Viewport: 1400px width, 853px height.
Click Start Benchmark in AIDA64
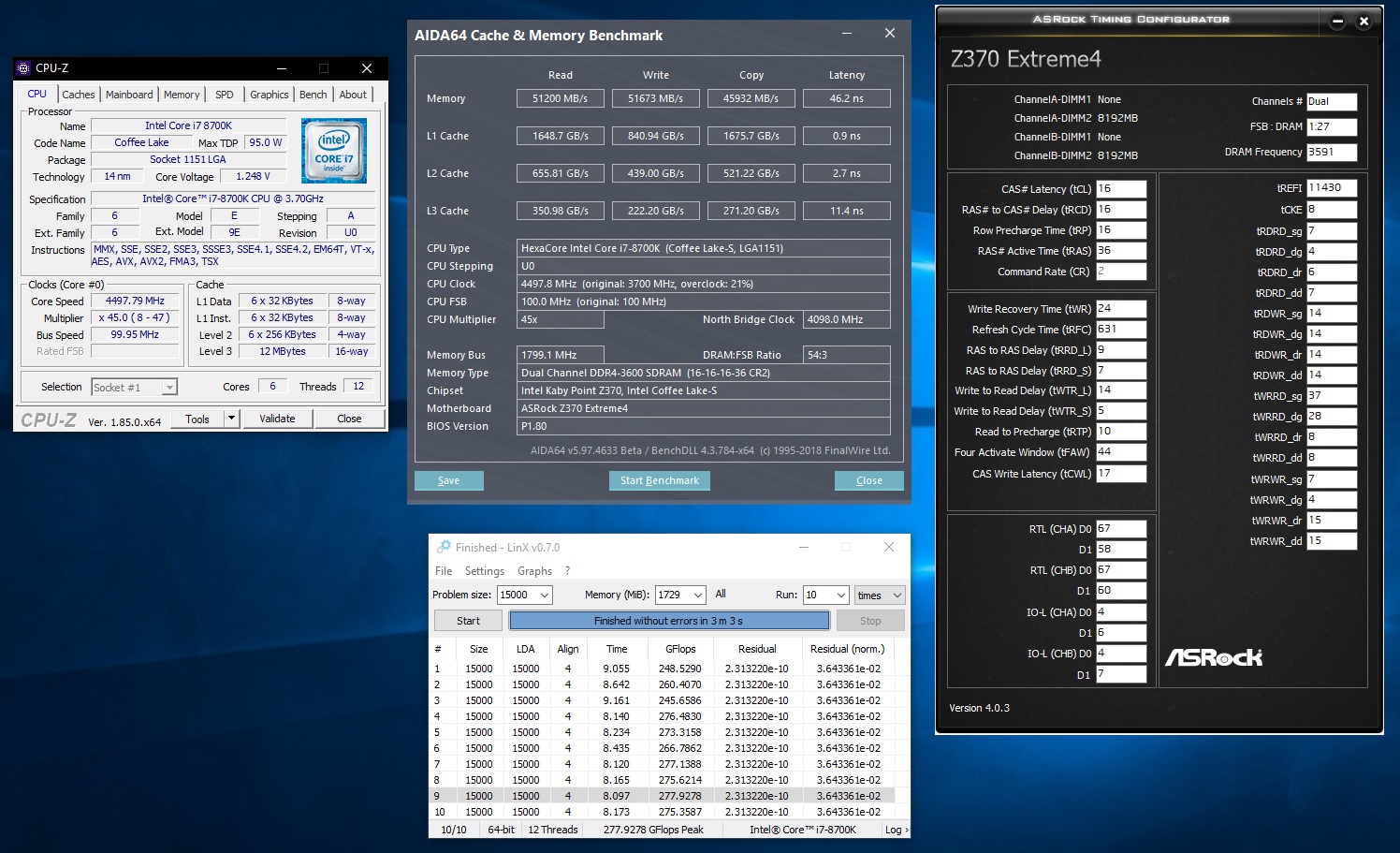pyautogui.click(x=660, y=480)
